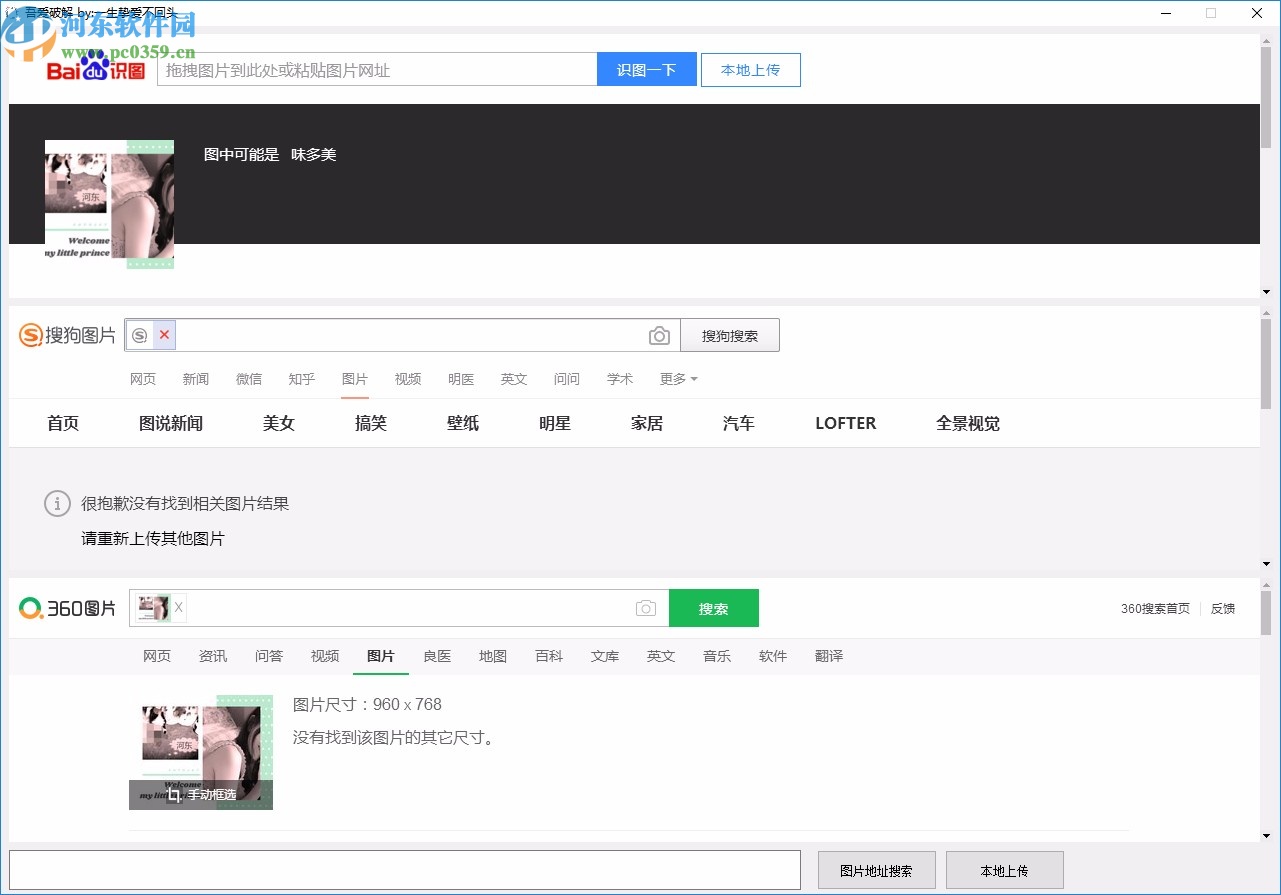Click the green 搜索 button in 360 section

point(713,607)
